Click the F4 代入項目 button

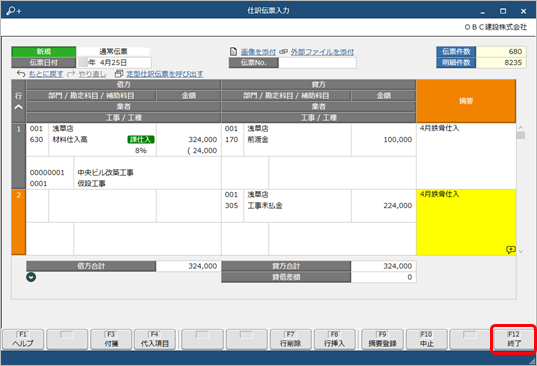(x=155, y=339)
